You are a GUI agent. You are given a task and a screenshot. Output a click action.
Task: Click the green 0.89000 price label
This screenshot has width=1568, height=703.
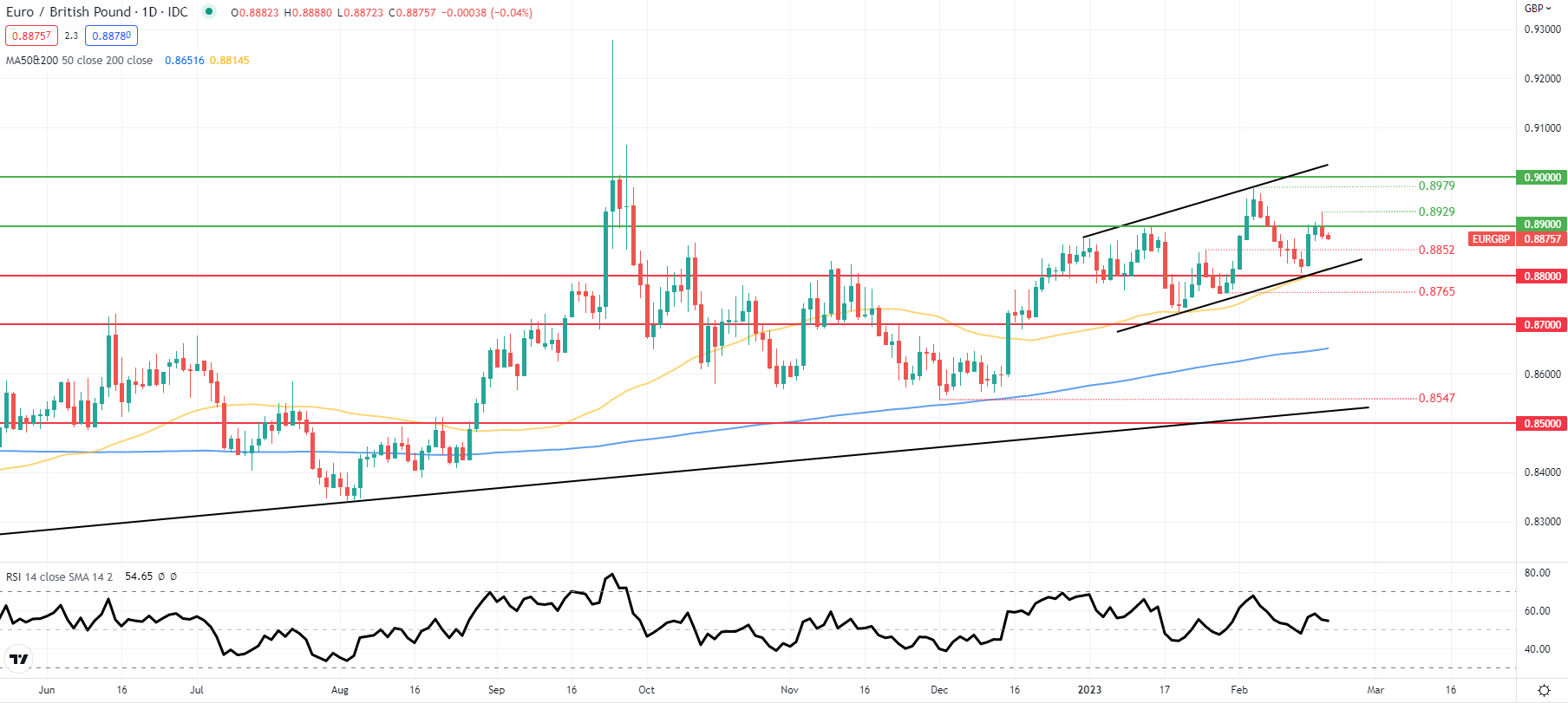pyautogui.click(x=1541, y=225)
